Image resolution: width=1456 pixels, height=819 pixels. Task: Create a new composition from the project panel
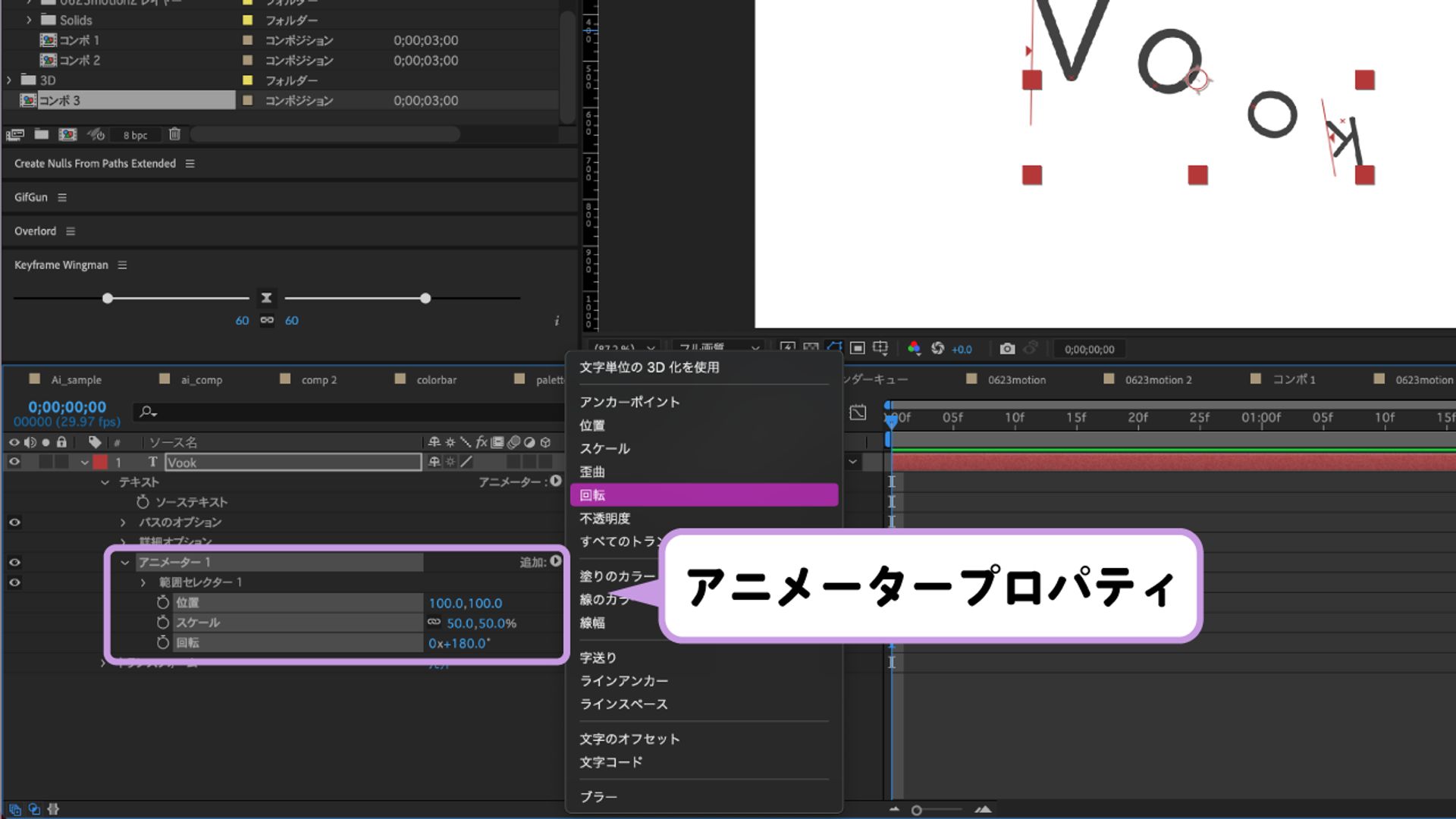(68, 134)
